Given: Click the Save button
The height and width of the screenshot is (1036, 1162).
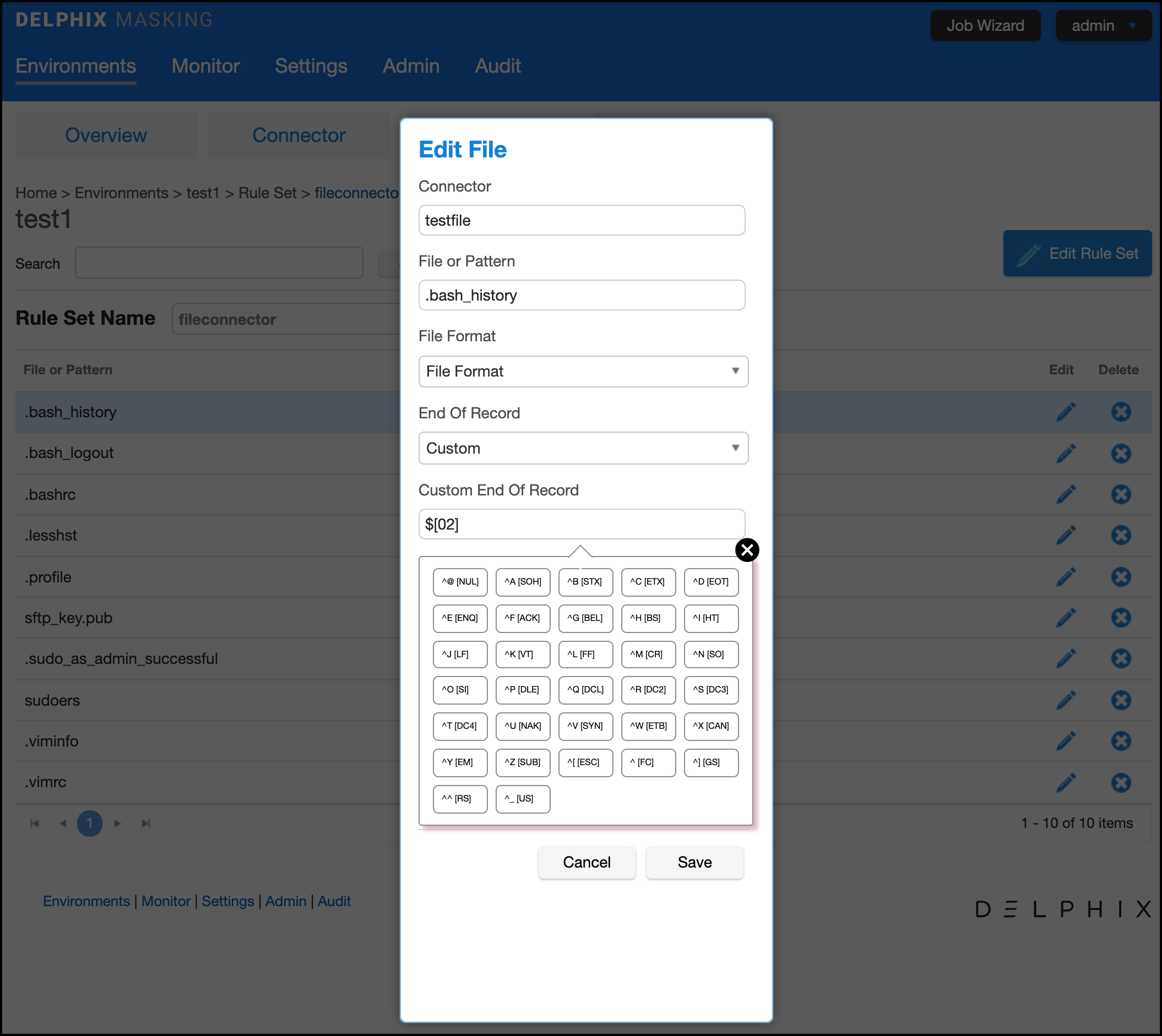Looking at the screenshot, I should click(694, 862).
